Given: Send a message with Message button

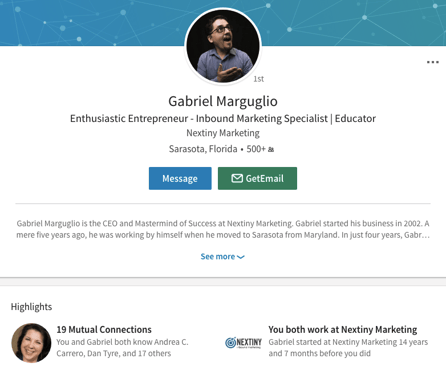Looking at the screenshot, I should [x=180, y=178].
